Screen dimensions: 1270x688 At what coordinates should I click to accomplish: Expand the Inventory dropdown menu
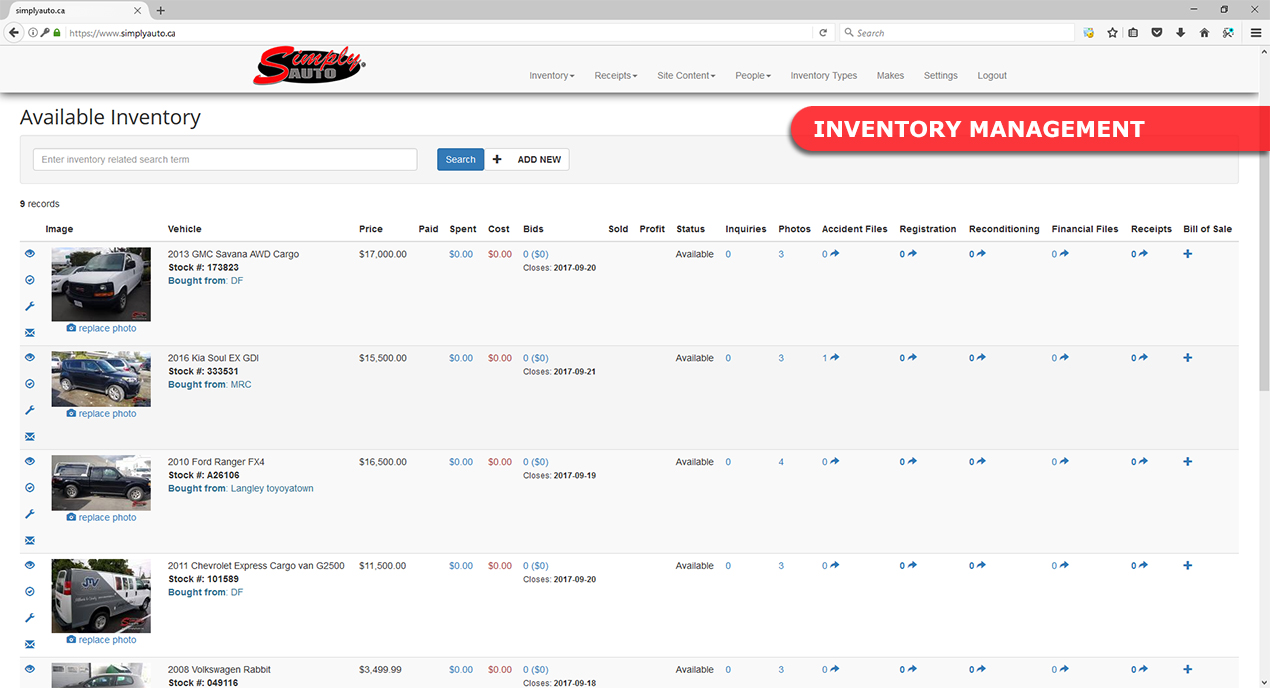click(x=552, y=76)
